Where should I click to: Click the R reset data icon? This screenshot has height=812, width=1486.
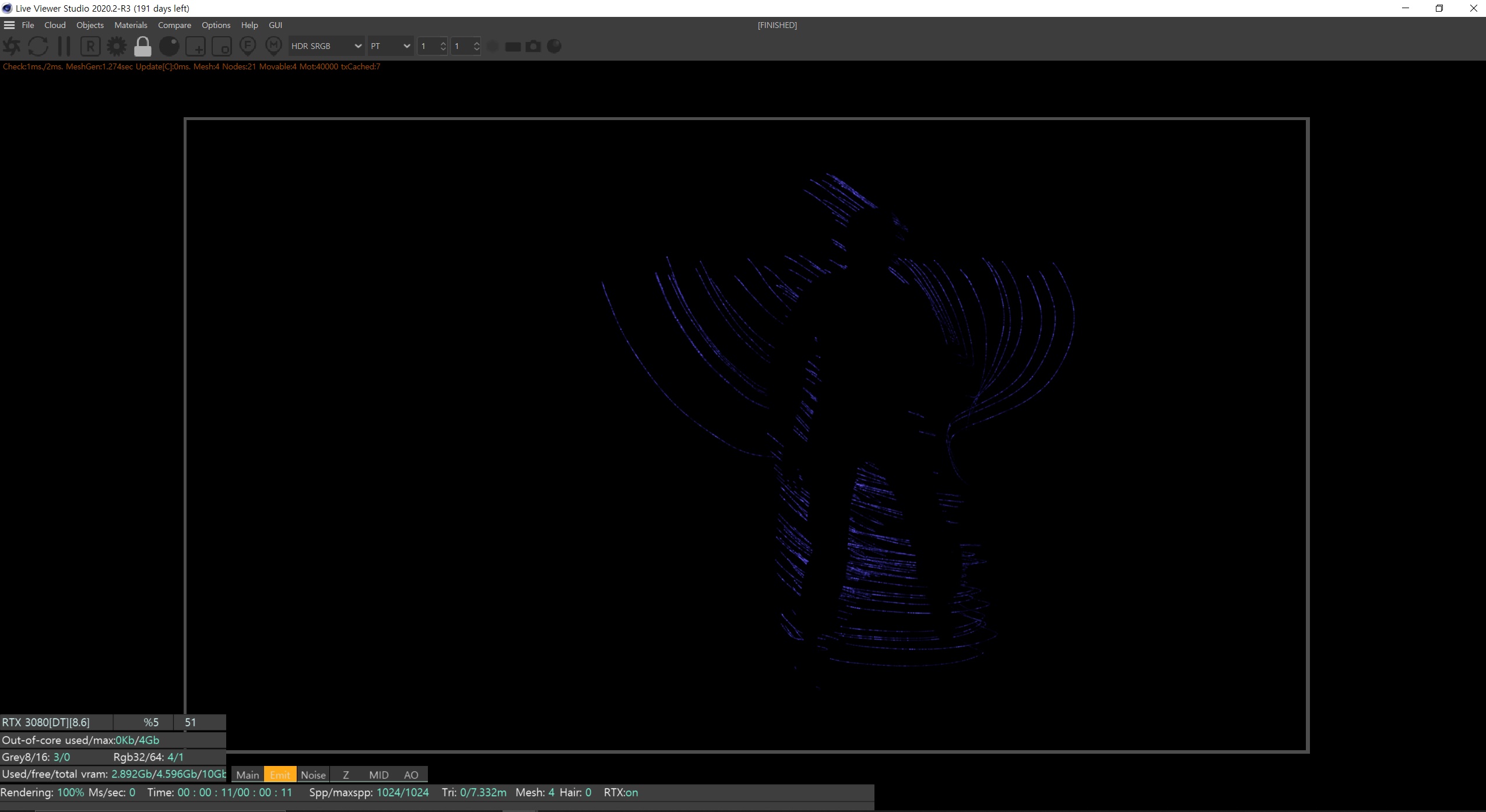(90, 46)
